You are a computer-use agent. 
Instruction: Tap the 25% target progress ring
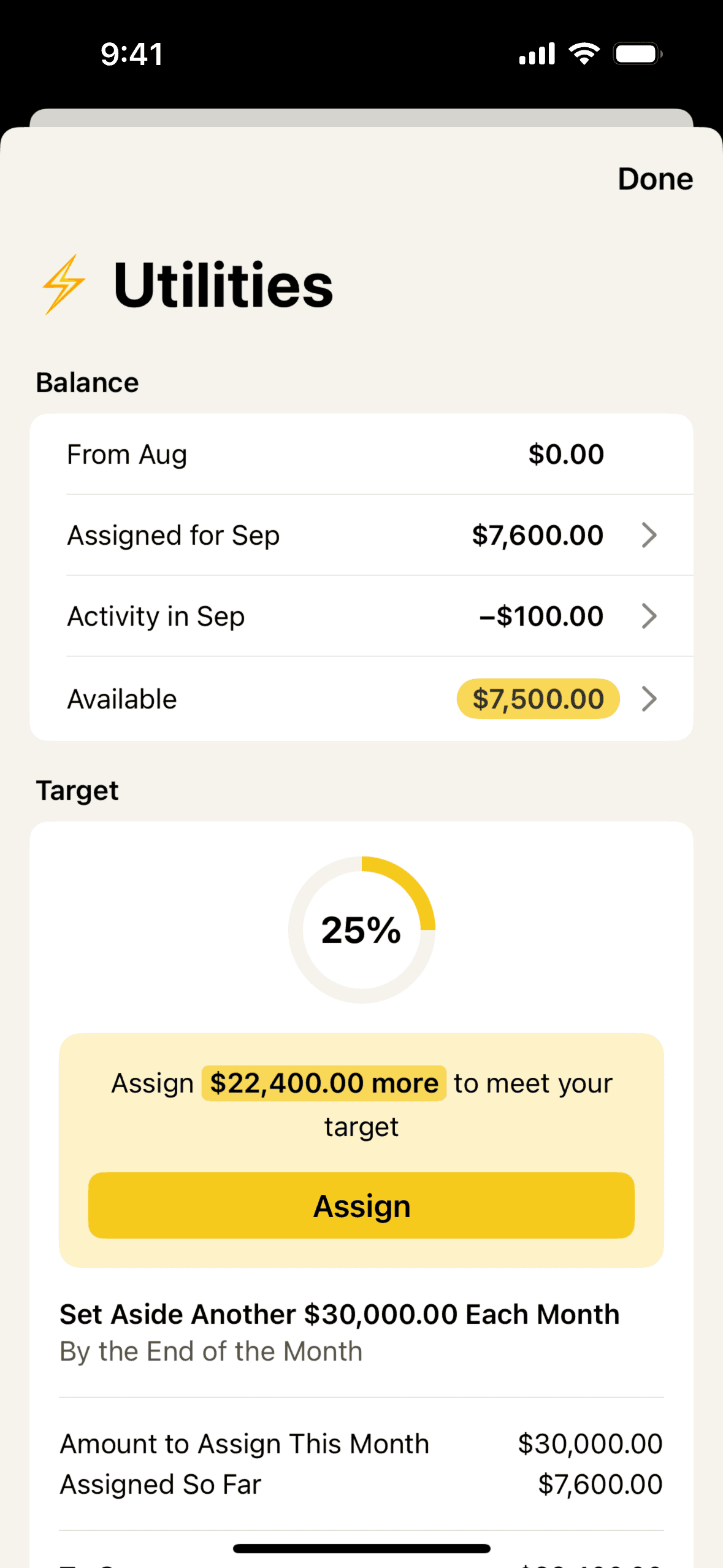[x=361, y=929]
